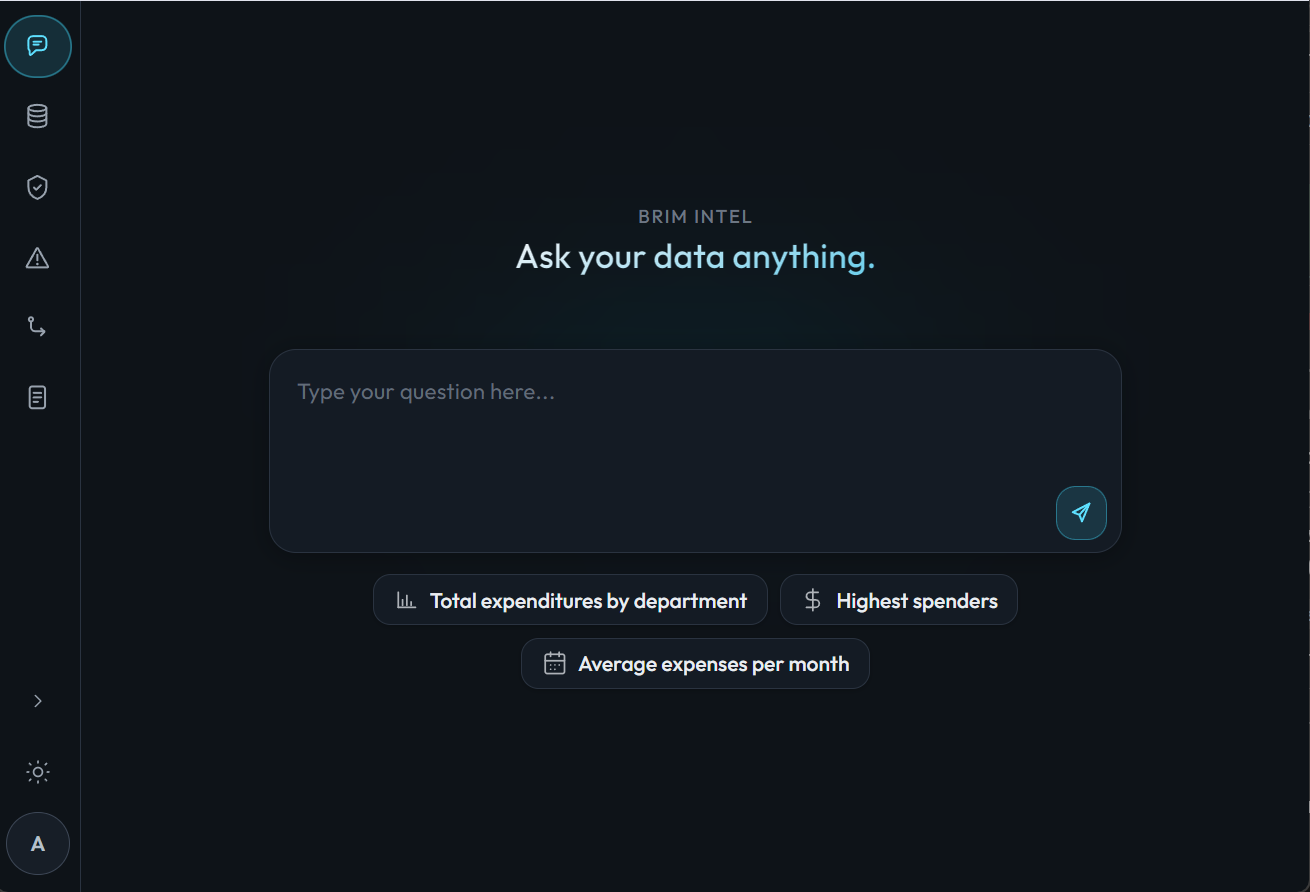Open the shield security section
The width and height of the screenshot is (1310, 892).
(x=37, y=187)
